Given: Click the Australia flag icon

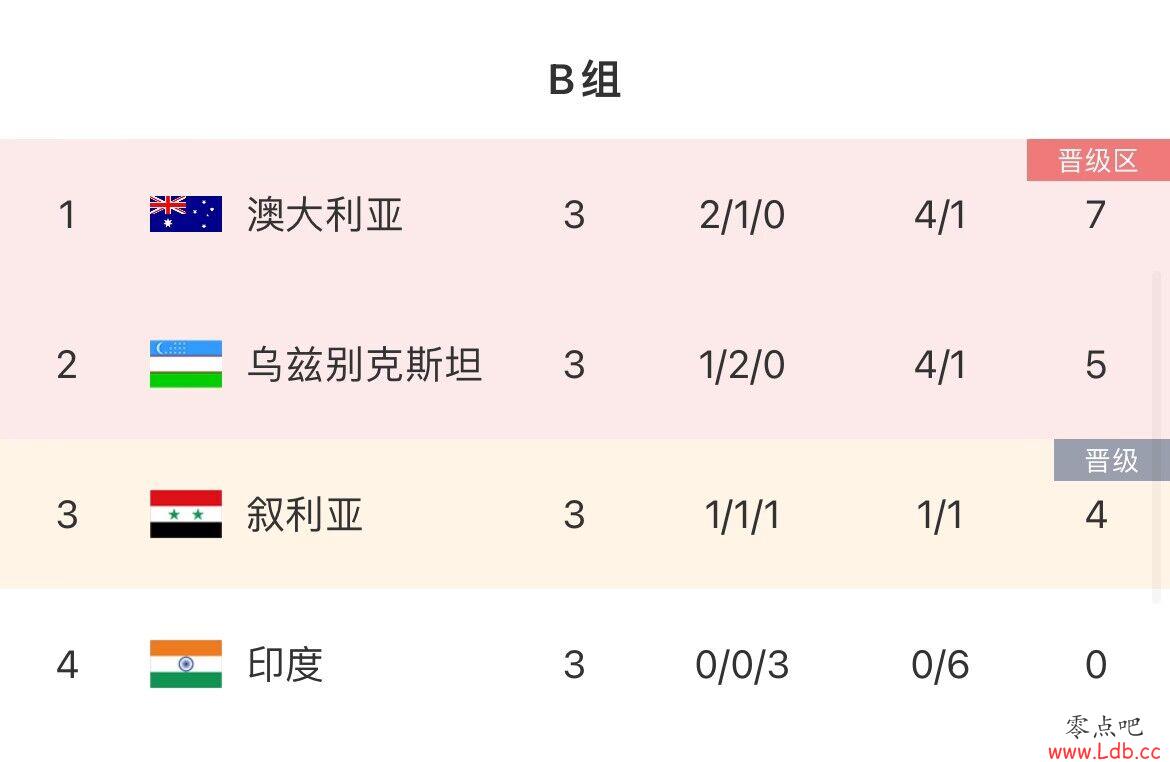Looking at the screenshot, I should [x=186, y=214].
